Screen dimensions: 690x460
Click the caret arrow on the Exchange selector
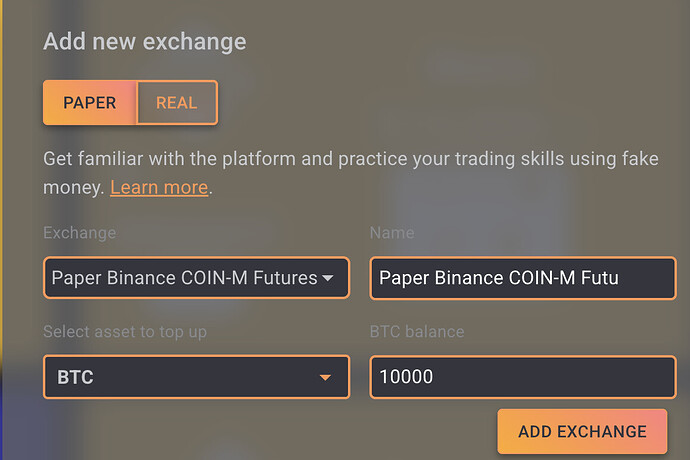327,278
